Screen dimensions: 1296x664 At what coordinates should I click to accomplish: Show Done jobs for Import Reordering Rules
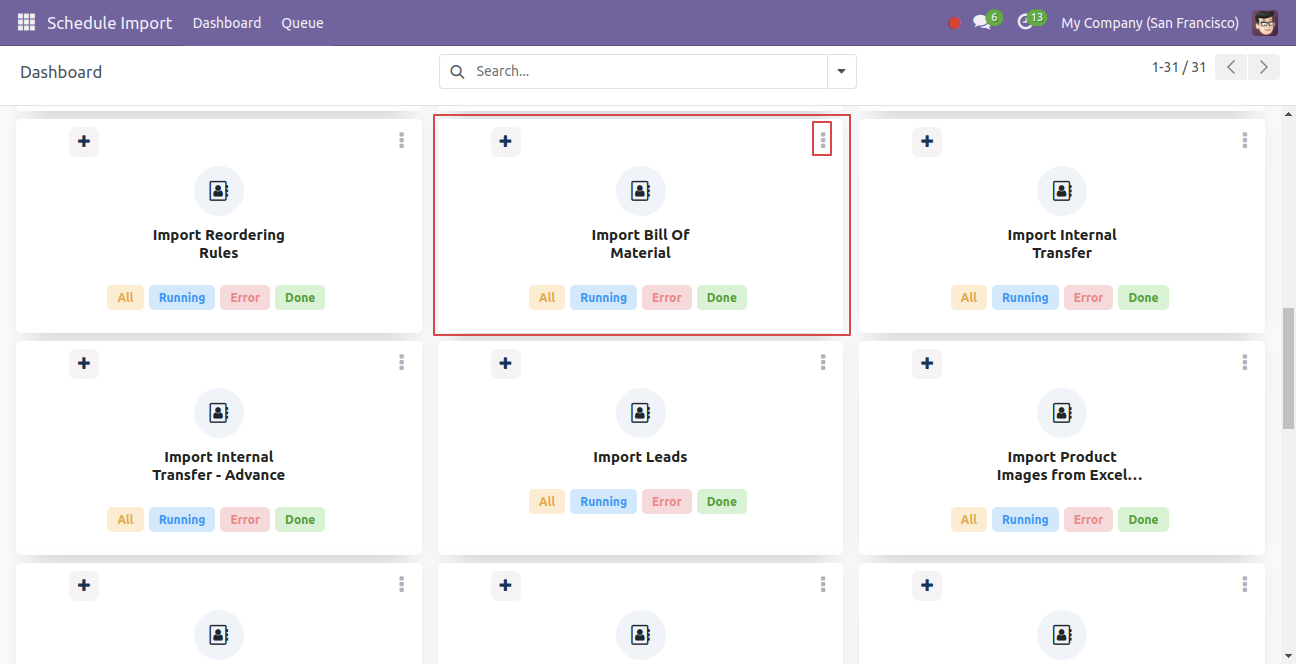point(300,298)
